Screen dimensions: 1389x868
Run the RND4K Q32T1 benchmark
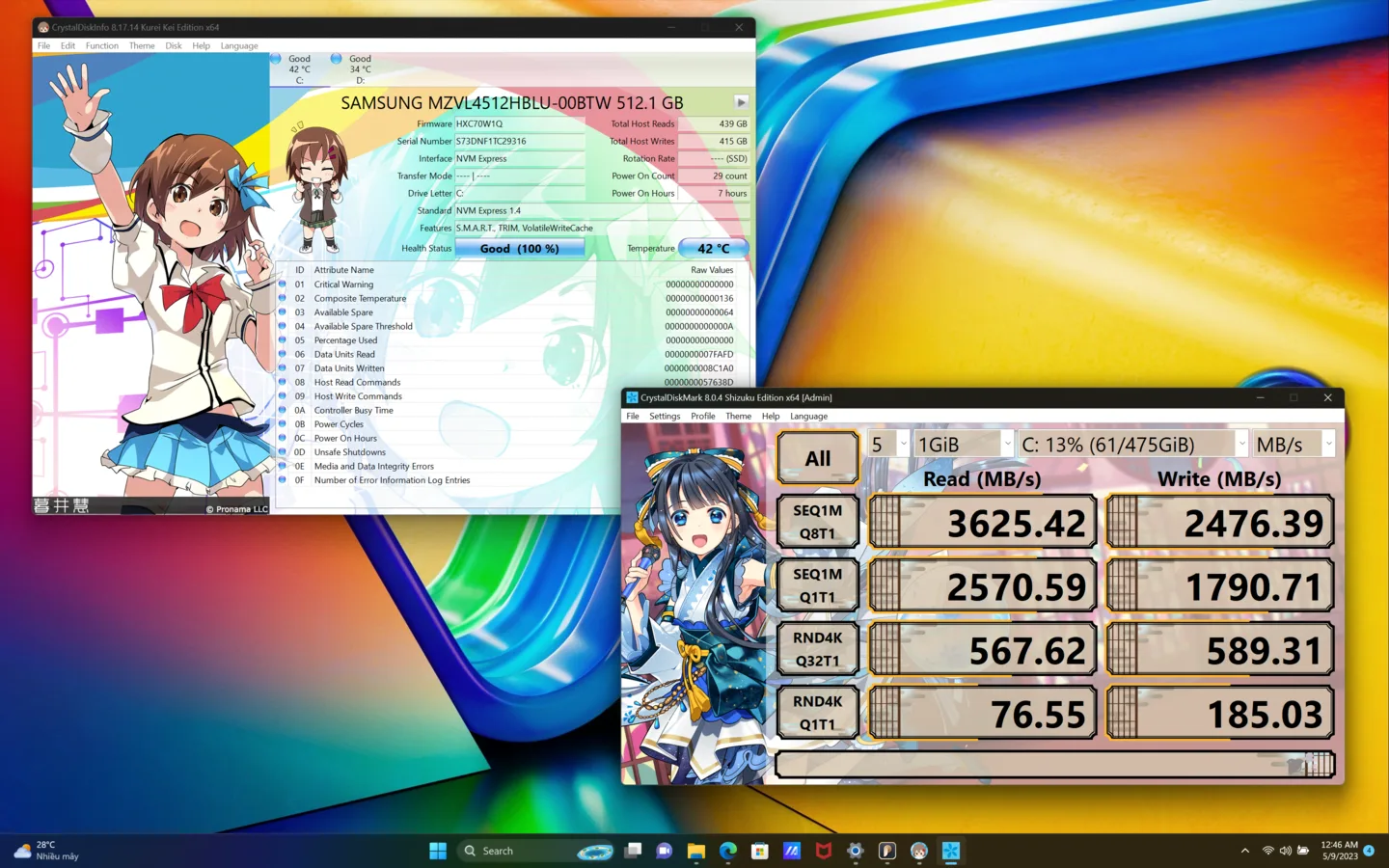(817, 649)
